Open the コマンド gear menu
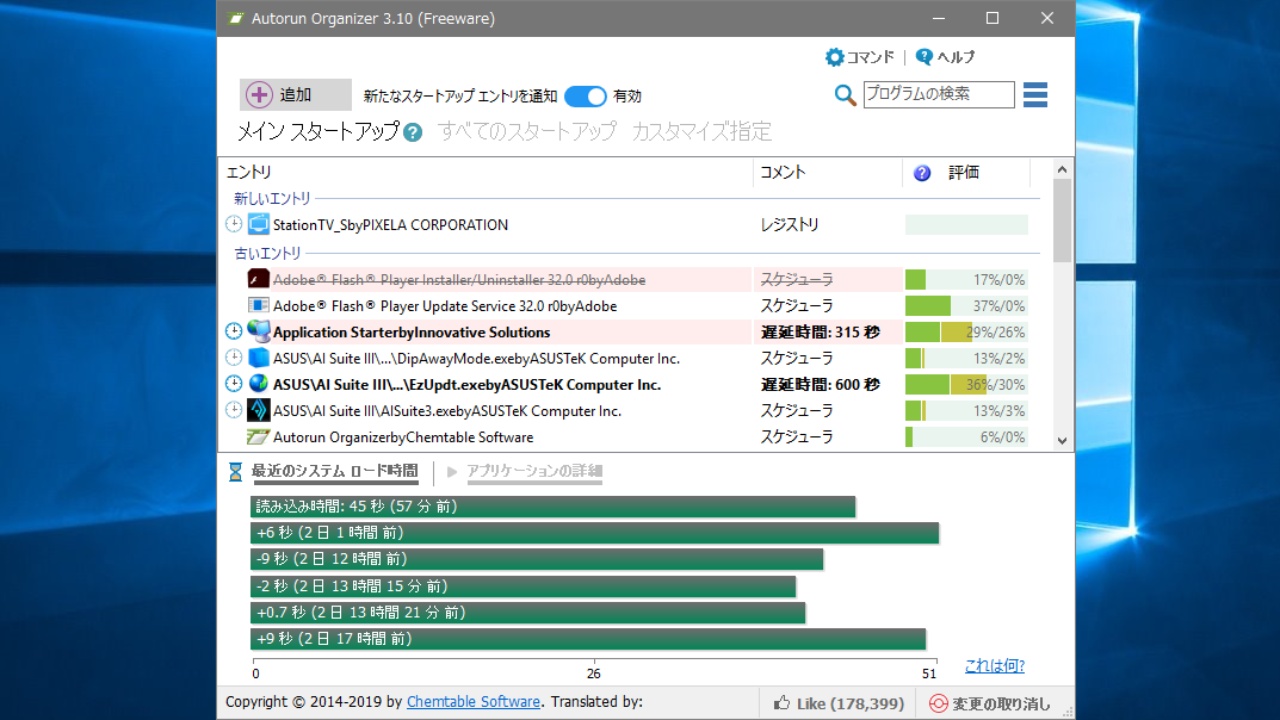1280x720 pixels. coord(859,57)
